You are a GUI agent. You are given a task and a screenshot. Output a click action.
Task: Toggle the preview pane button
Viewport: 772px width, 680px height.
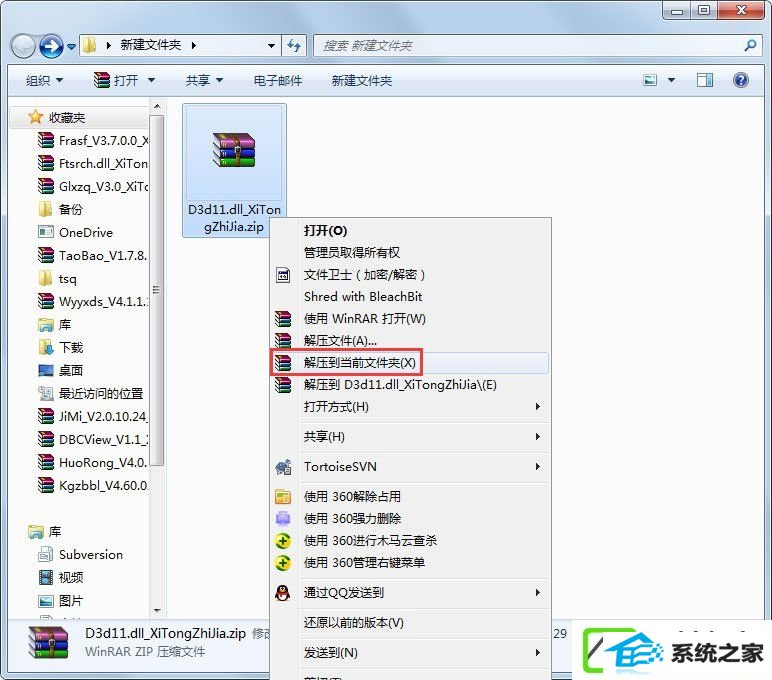tap(705, 80)
